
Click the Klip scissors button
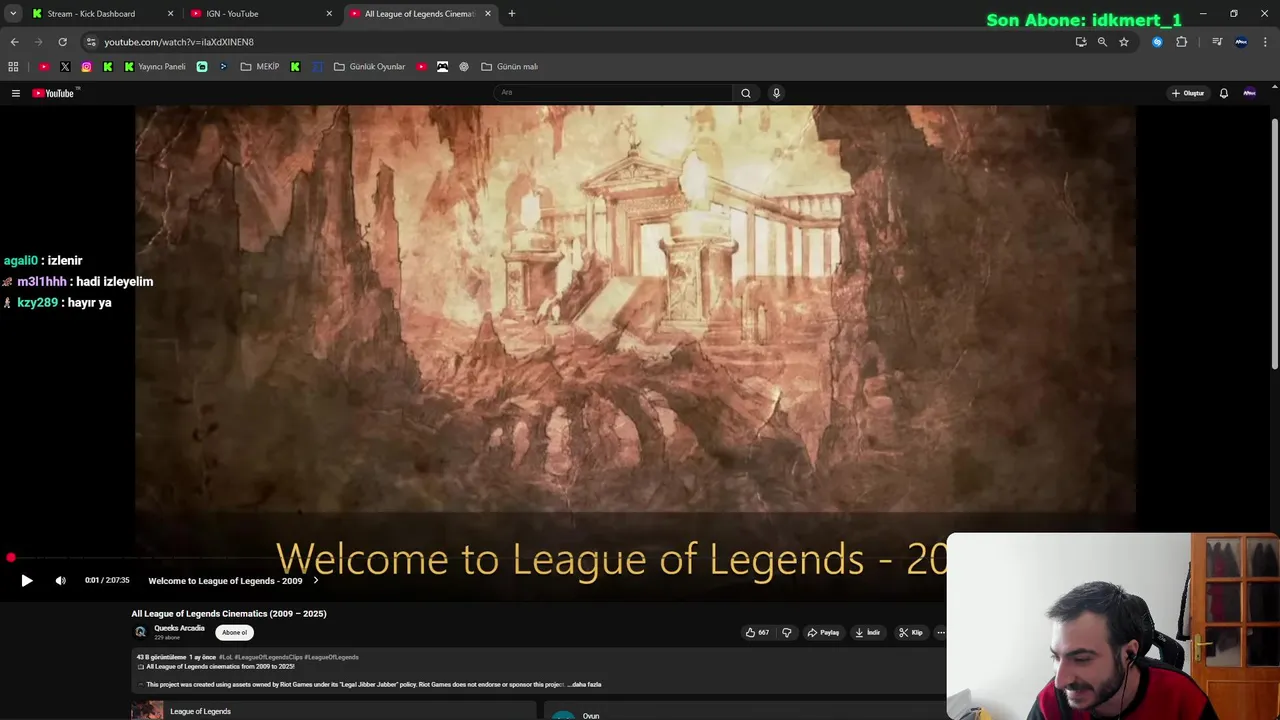click(911, 632)
